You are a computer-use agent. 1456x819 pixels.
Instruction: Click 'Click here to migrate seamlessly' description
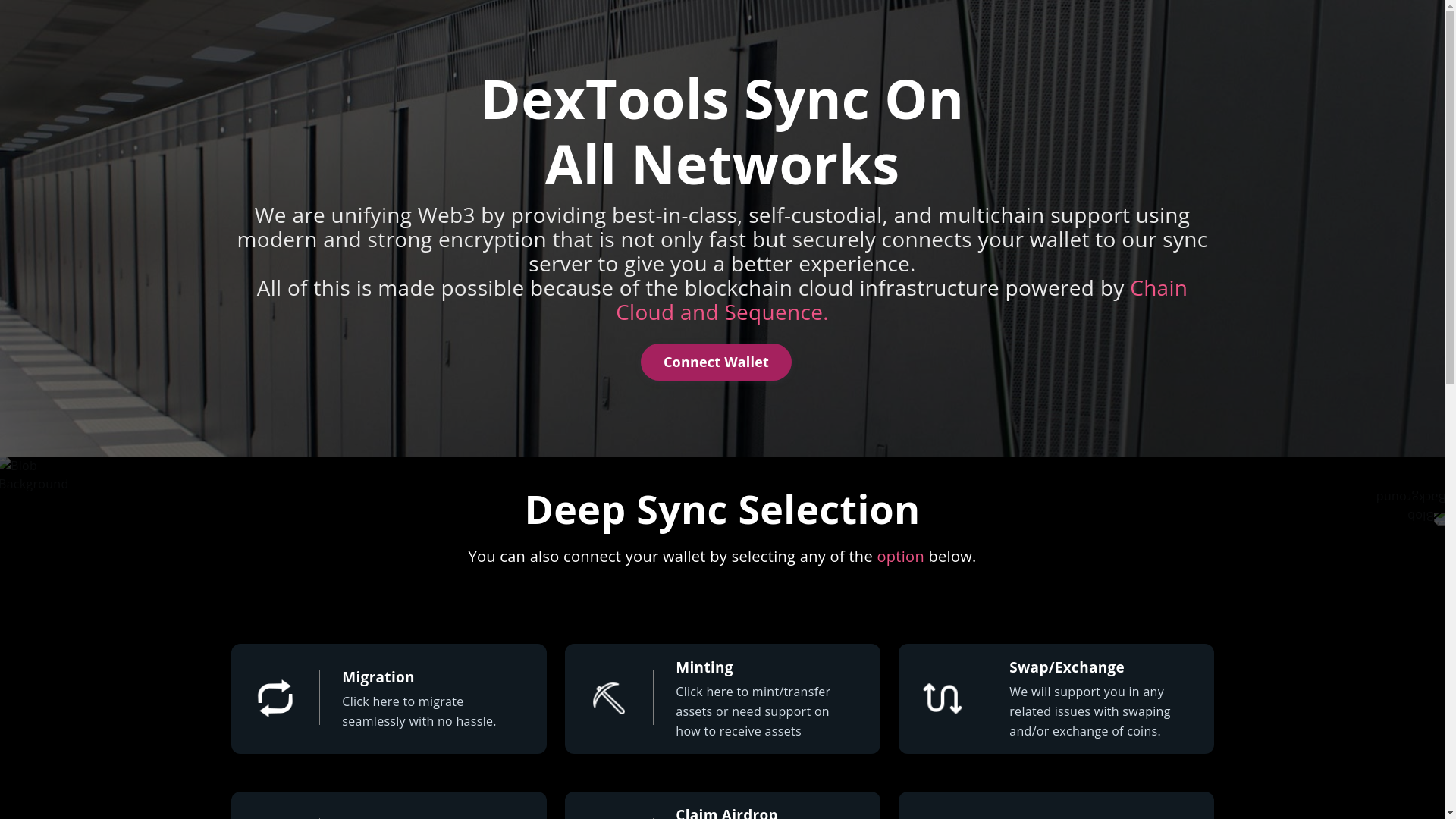tap(419, 711)
